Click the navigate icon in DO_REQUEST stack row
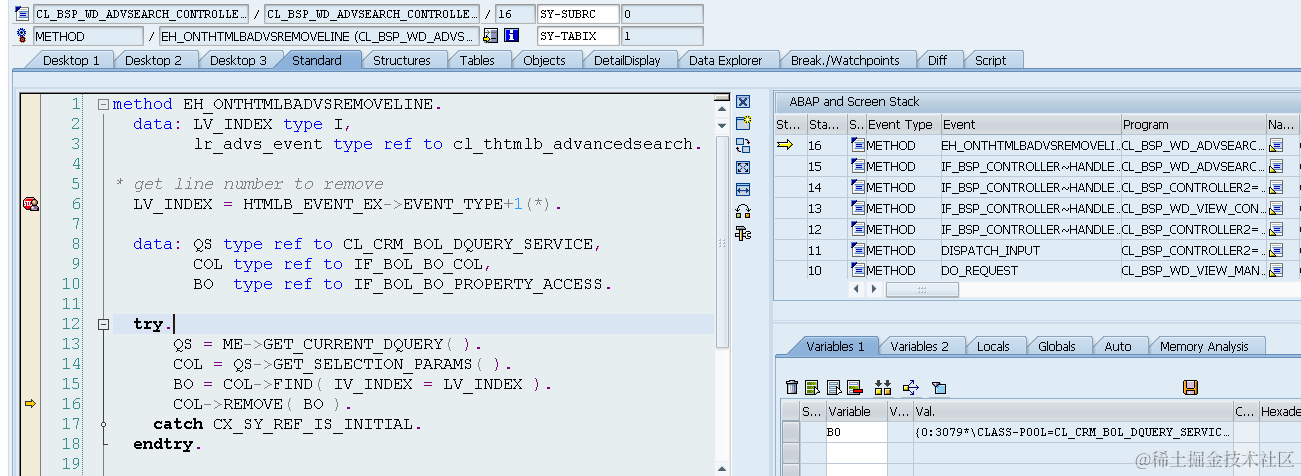The width and height of the screenshot is (1301, 476). click(x=1276, y=271)
